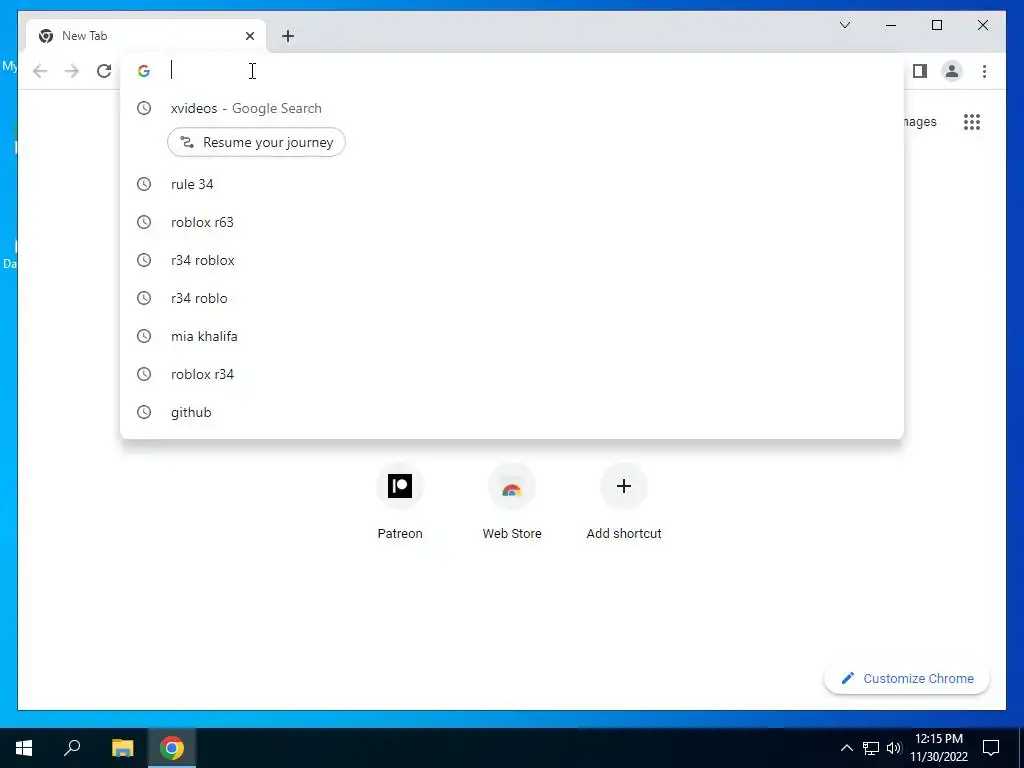Show hidden system tray icons
The width and height of the screenshot is (1024, 768).
[846, 748]
